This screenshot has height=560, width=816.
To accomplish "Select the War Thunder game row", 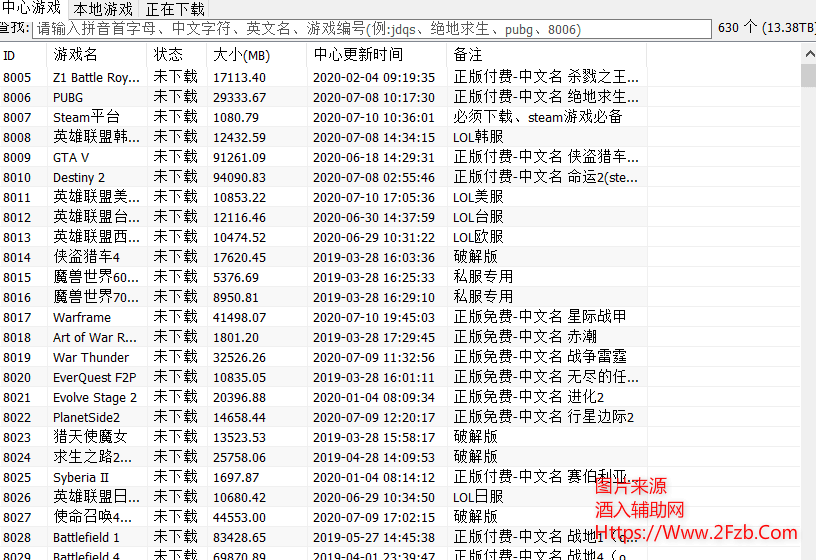I will [x=323, y=358].
